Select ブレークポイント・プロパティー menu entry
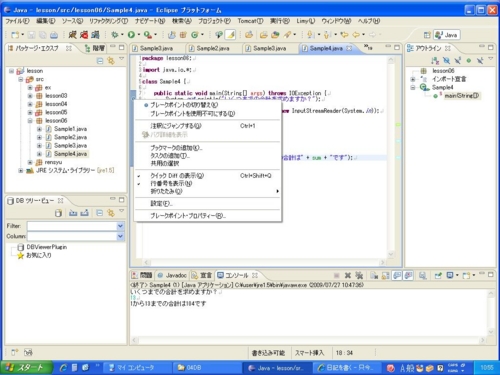500x375 pixels. point(207,216)
